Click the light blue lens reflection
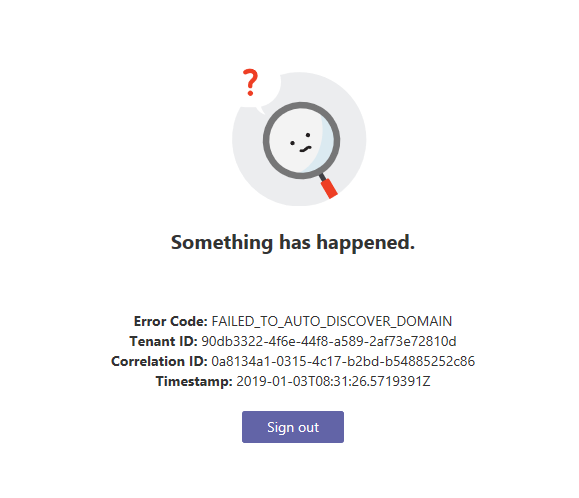 [323, 144]
